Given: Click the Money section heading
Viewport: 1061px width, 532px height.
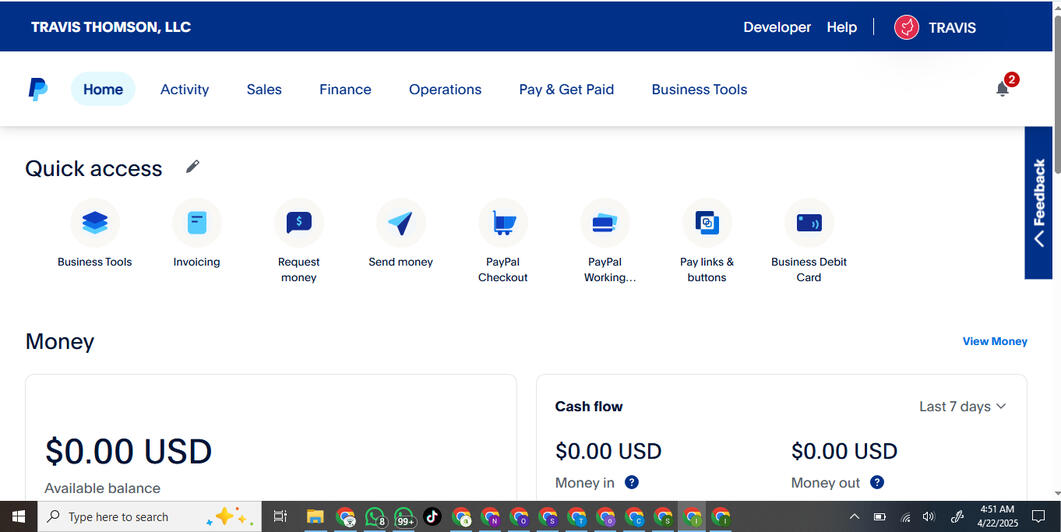Looking at the screenshot, I should (60, 341).
